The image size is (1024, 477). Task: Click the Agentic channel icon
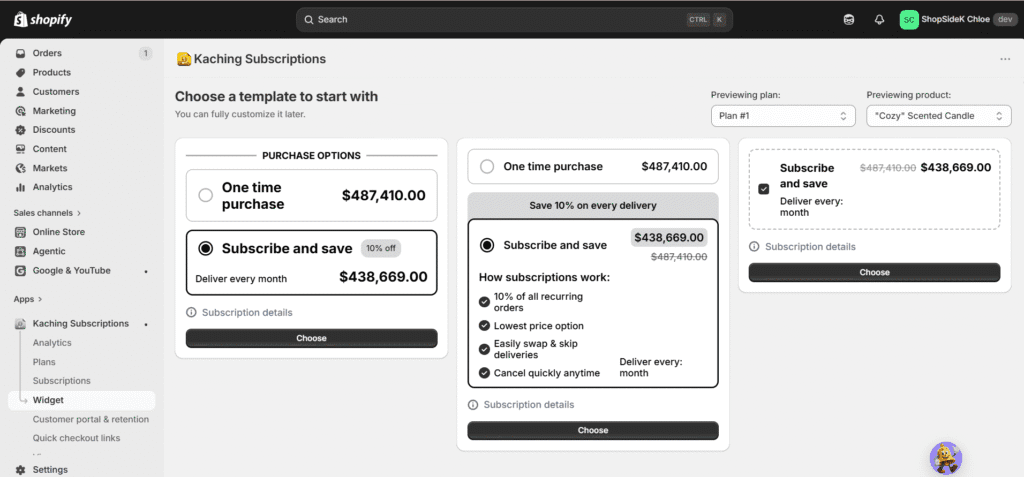(x=20, y=251)
